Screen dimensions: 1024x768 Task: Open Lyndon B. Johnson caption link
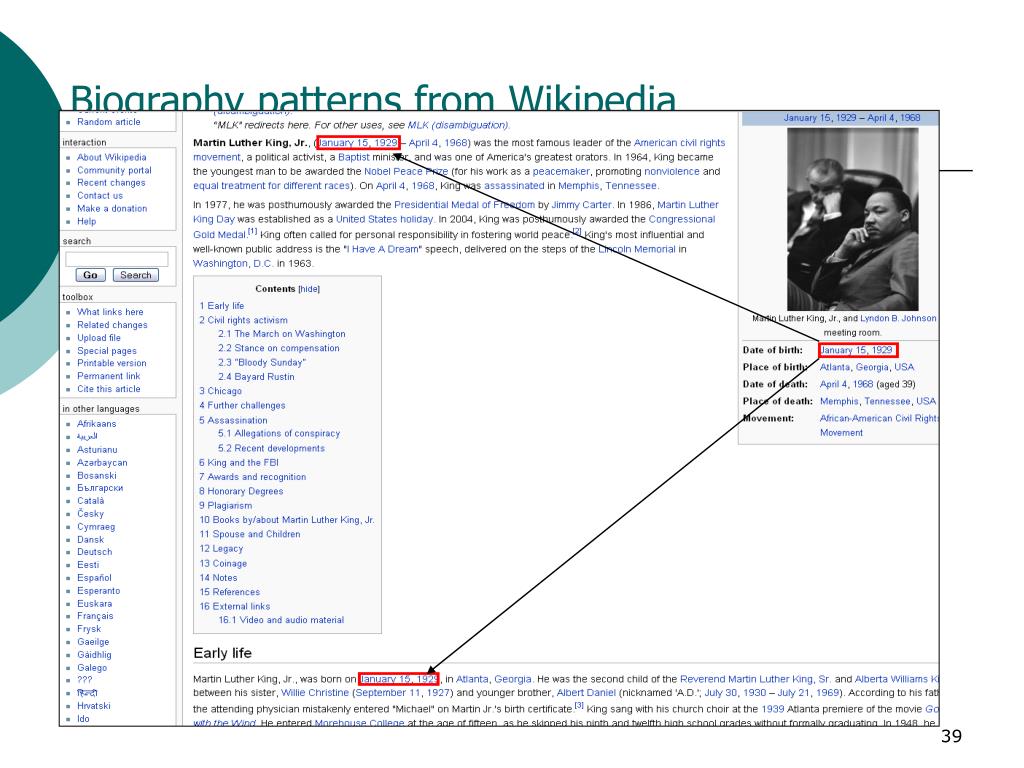(898, 319)
